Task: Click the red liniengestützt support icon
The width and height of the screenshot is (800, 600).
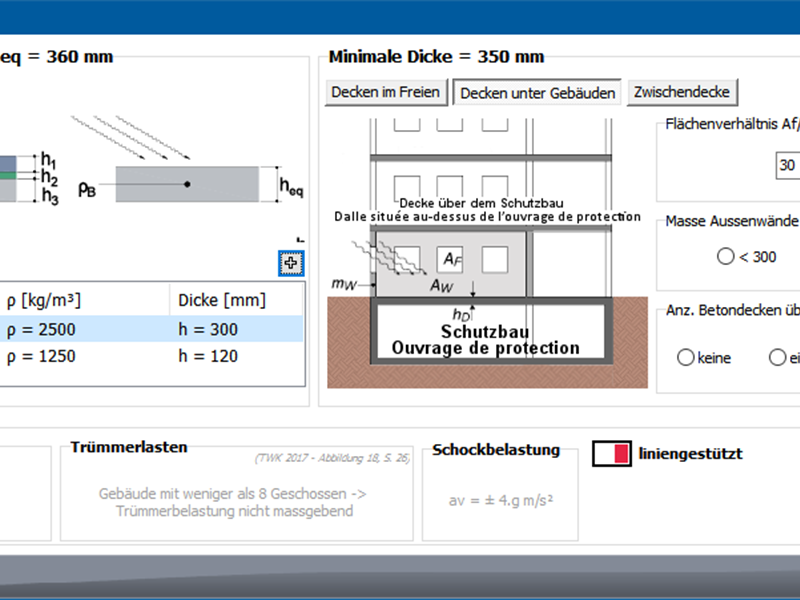Action: [612, 454]
